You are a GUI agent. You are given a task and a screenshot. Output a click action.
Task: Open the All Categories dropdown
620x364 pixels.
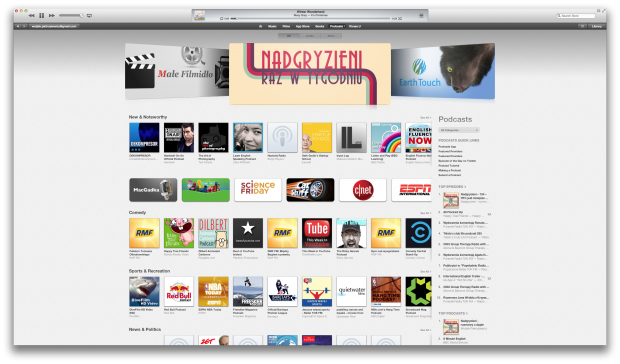click(459, 130)
